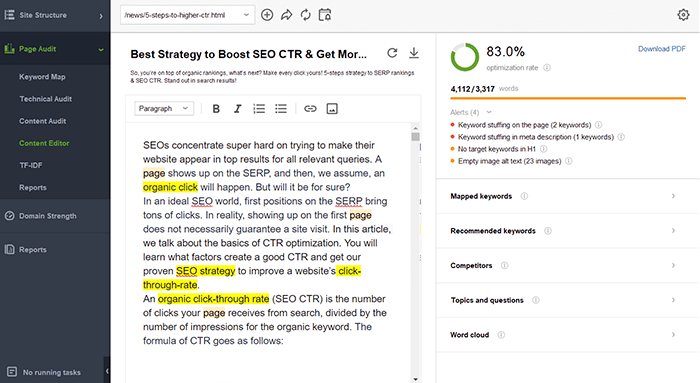Image resolution: width=700 pixels, height=383 pixels.
Task: Click the orange word count bar
Action: point(568,98)
